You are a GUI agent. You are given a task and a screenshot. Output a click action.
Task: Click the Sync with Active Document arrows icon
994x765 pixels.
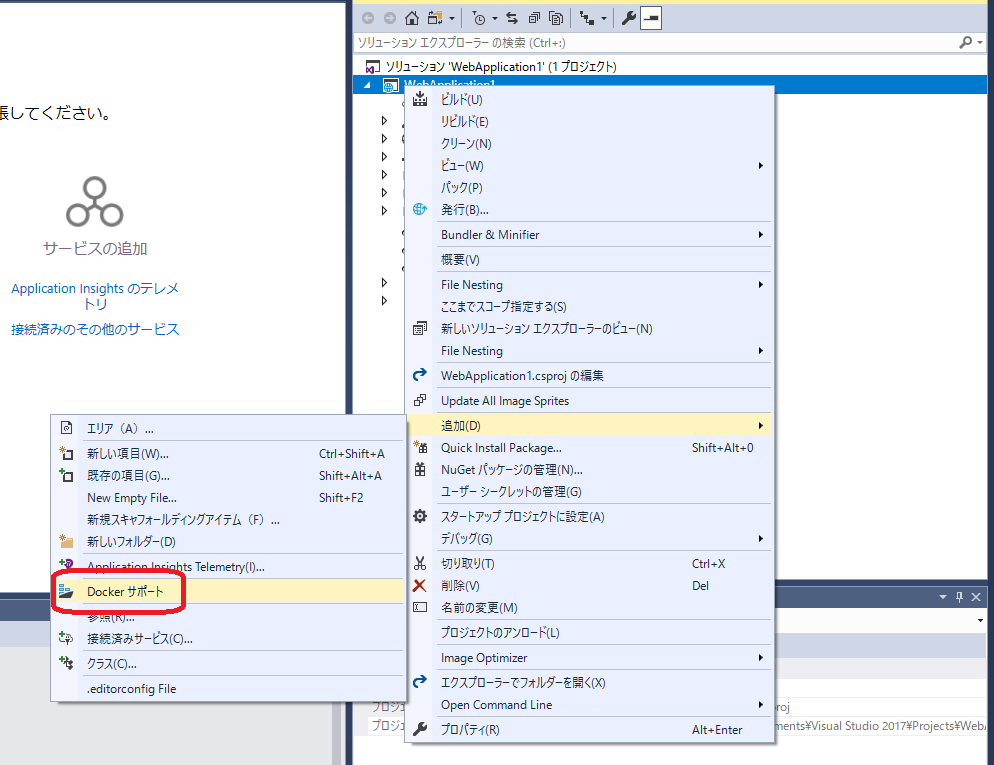tap(512, 18)
